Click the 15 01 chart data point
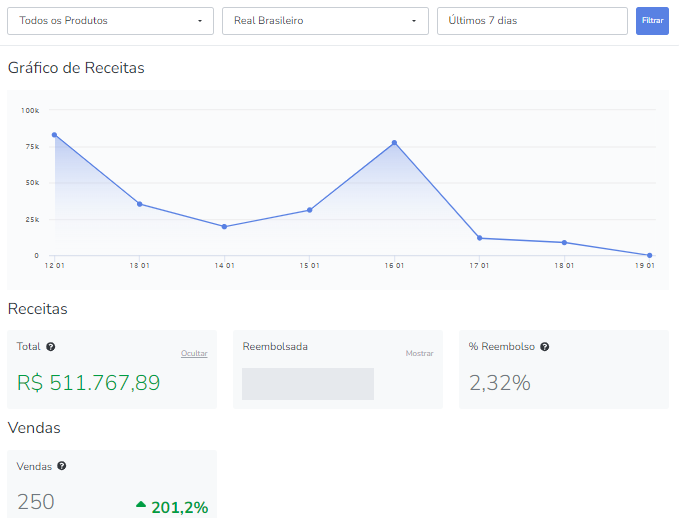The image size is (679, 518). click(x=310, y=210)
